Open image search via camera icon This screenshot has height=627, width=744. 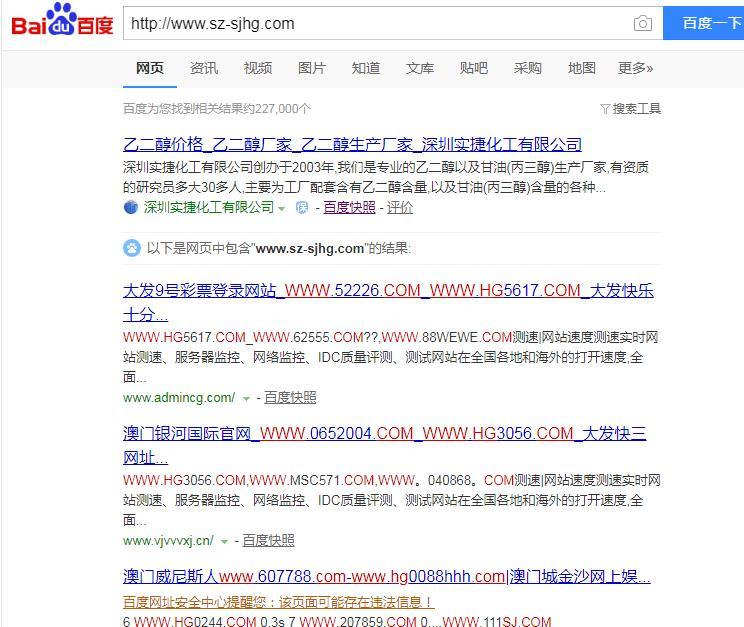(x=642, y=23)
